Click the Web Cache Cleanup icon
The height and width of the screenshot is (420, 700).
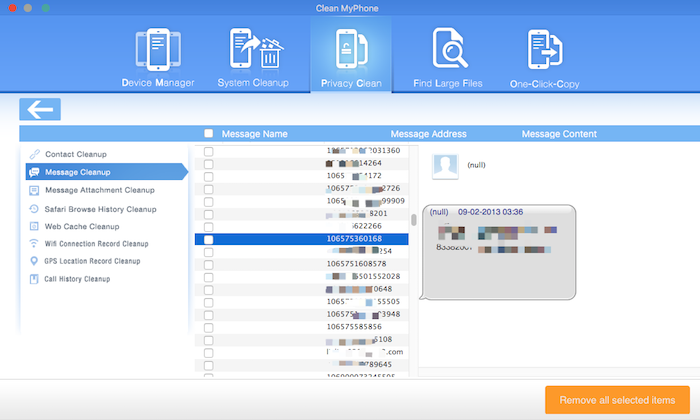point(34,226)
